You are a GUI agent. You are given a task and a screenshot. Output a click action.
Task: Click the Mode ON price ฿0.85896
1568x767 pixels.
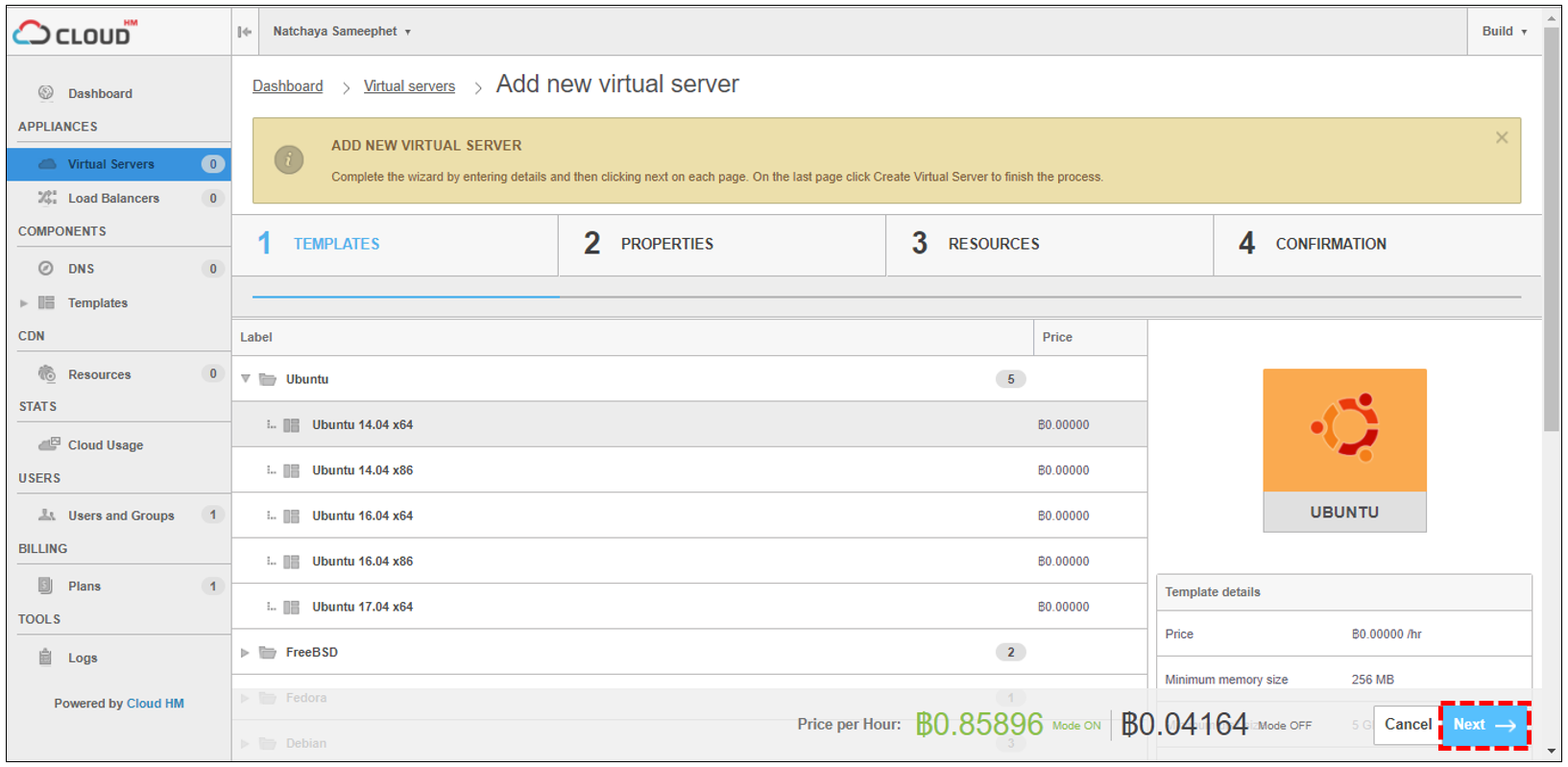978,725
